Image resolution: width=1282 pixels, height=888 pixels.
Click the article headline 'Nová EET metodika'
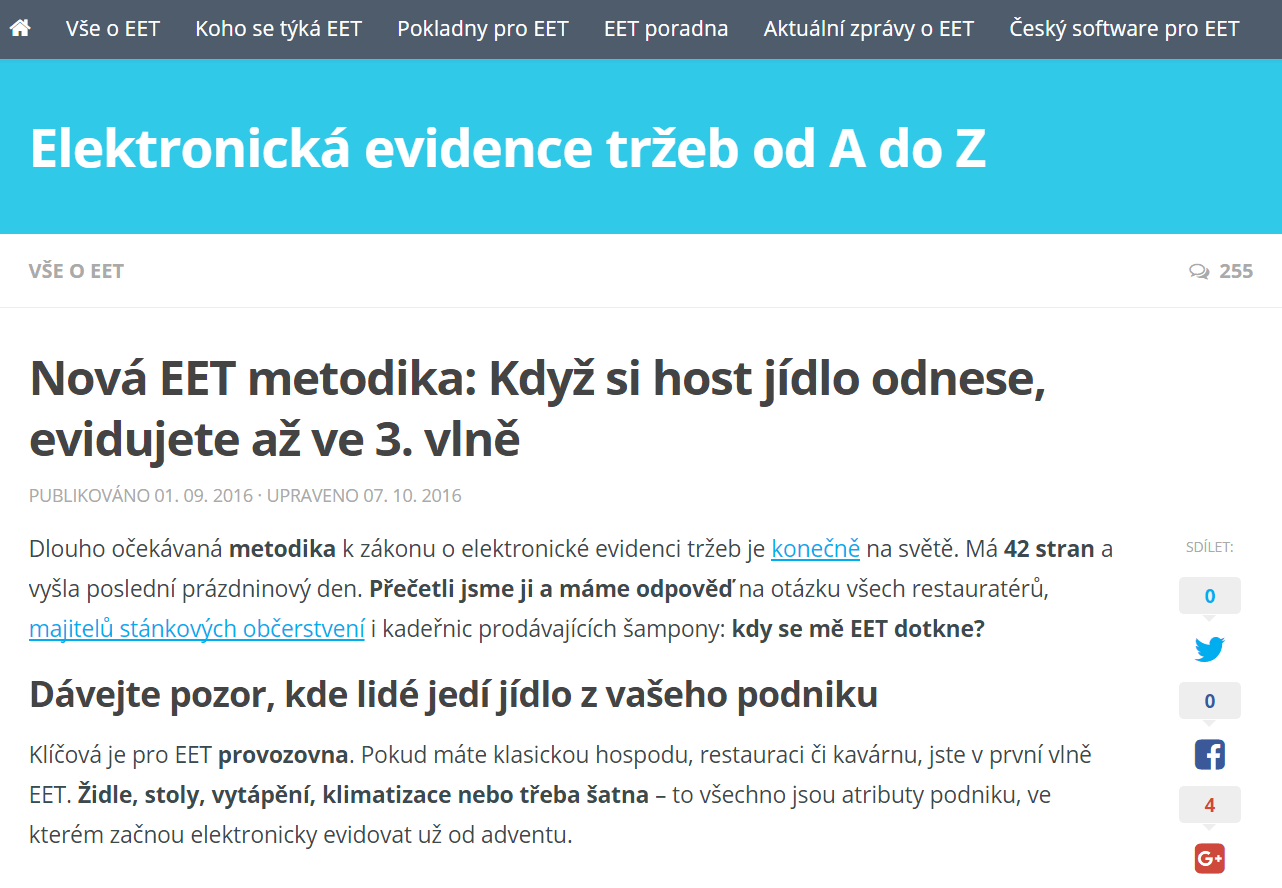pyautogui.click(x=538, y=408)
